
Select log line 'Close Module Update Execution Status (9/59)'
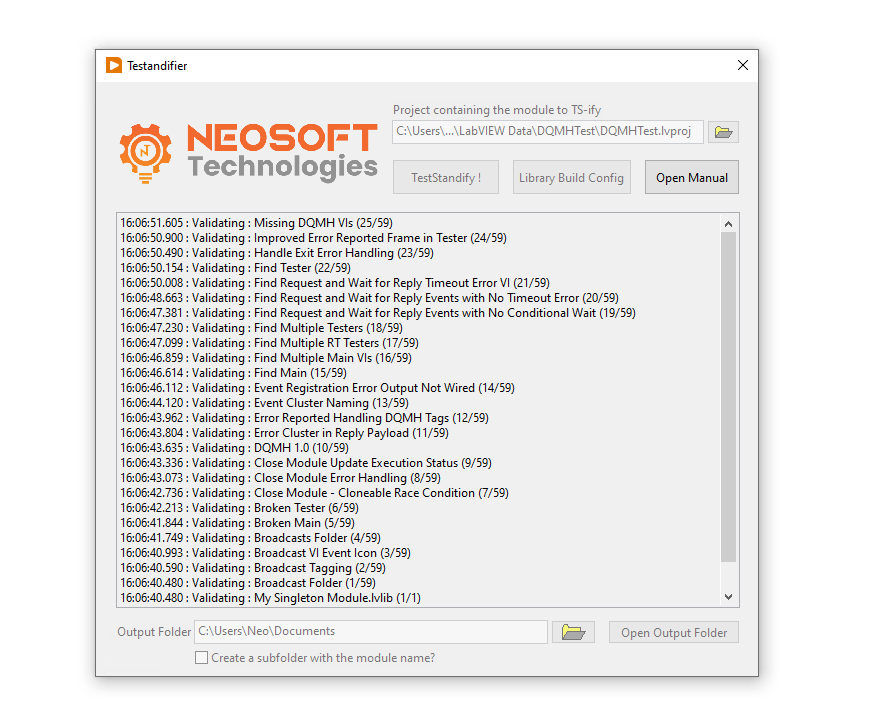click(306, 463)
